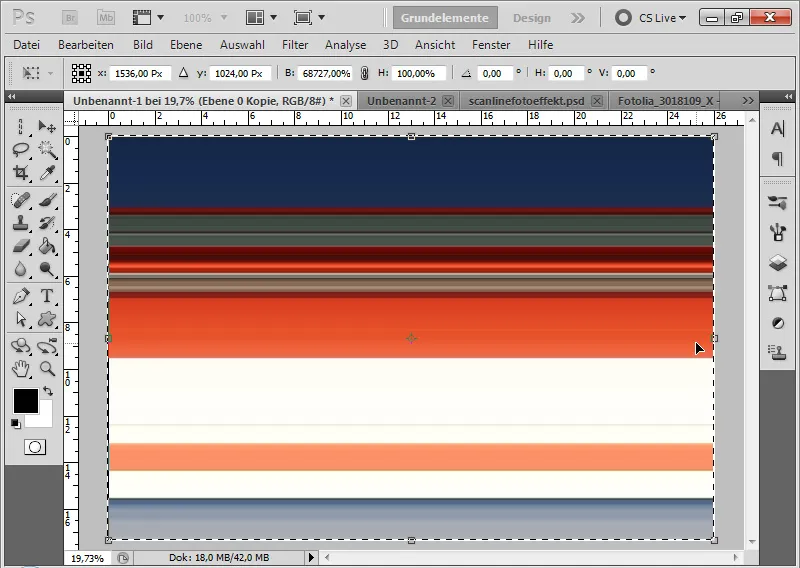Toggle relative positioning for reference point

click(x=184, y=73)
